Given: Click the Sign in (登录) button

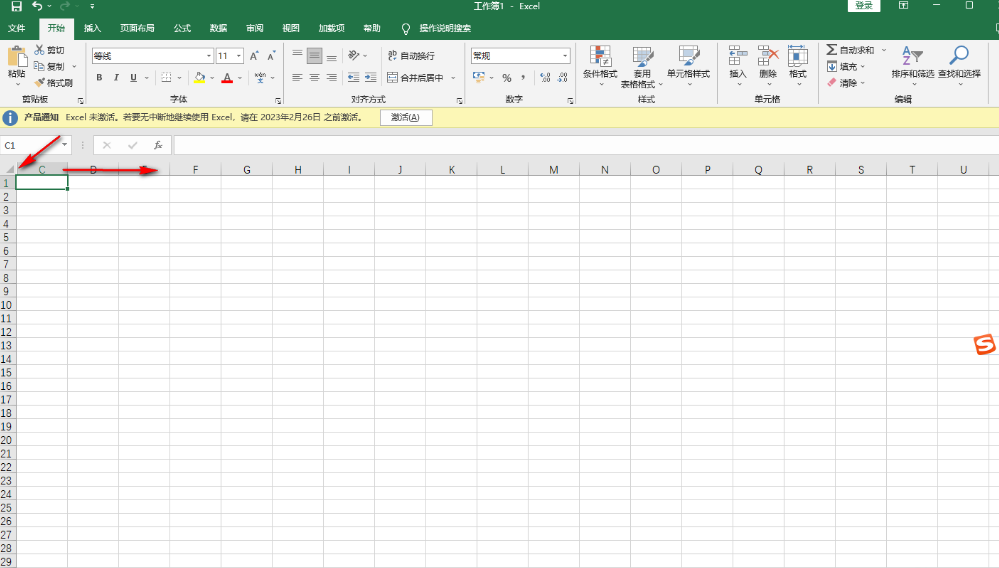Looking at the screenshot, I should pos(864,6).
